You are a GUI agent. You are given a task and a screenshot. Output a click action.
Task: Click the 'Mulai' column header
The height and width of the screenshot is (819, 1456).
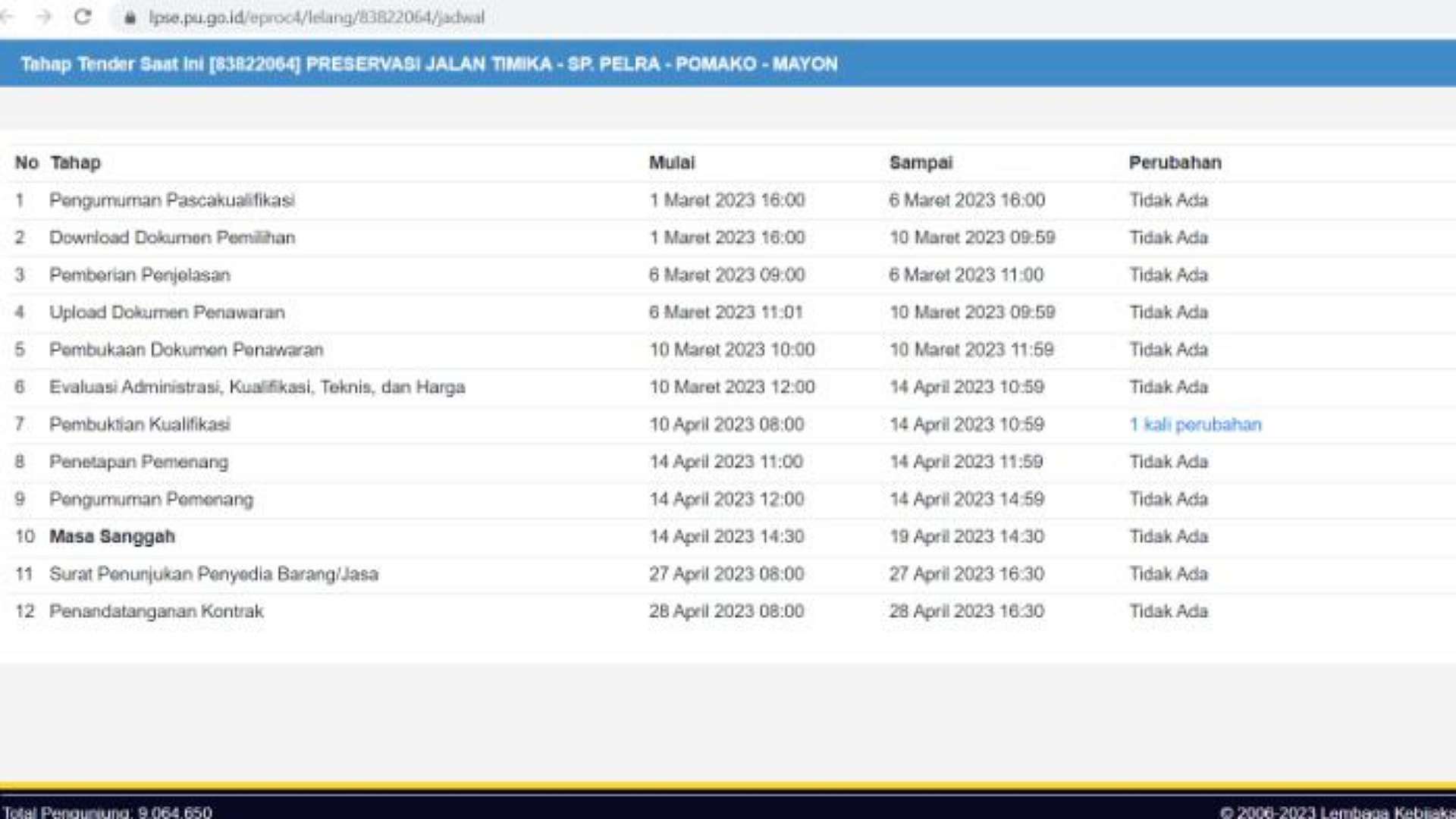671,162
